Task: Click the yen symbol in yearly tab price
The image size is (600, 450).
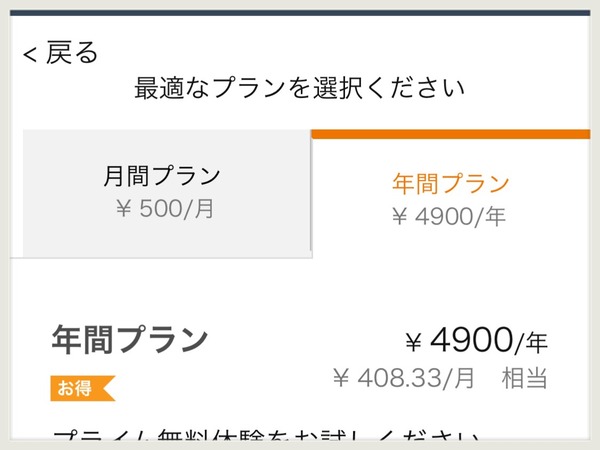Action: click(399, 217)
